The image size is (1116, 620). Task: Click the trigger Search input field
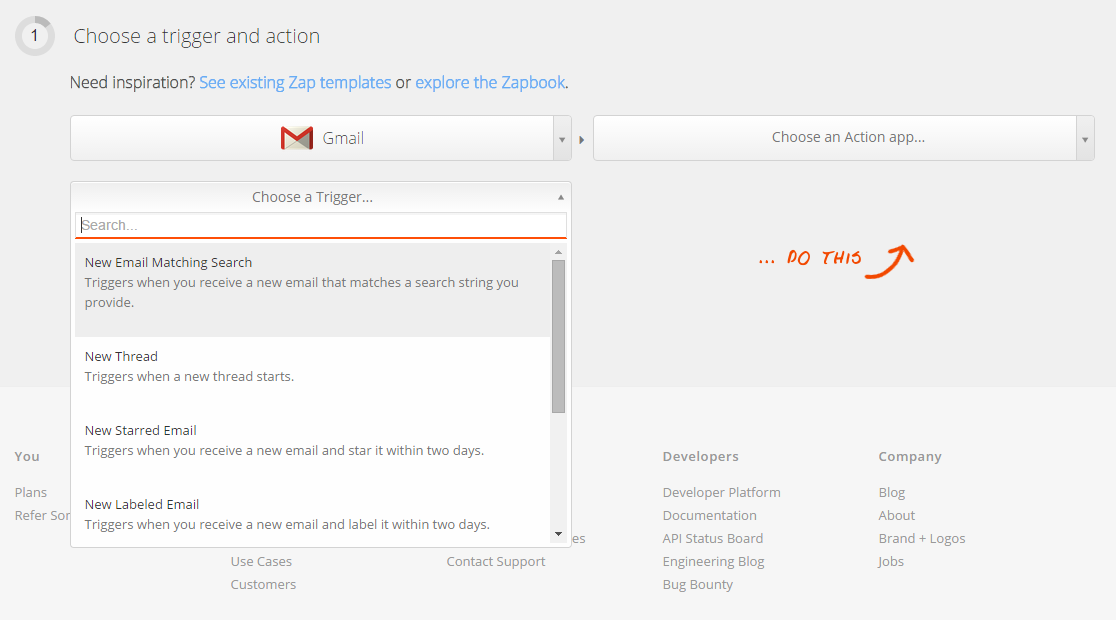(321, 225)
